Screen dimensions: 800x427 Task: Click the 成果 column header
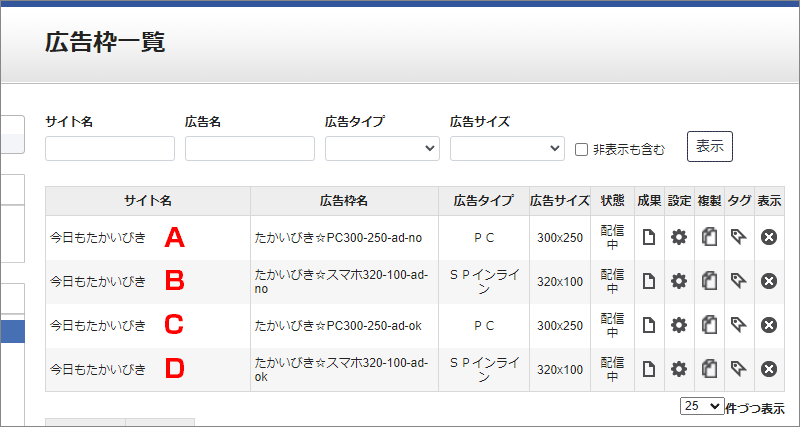click(649, 201)
